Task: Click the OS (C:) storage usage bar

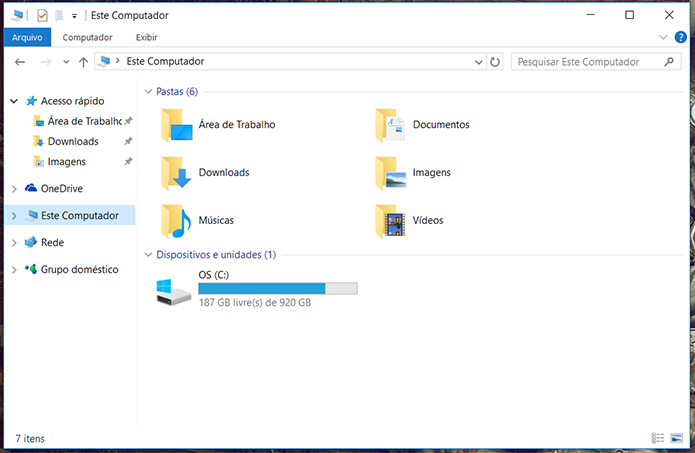Action: [x=278, y=289]
